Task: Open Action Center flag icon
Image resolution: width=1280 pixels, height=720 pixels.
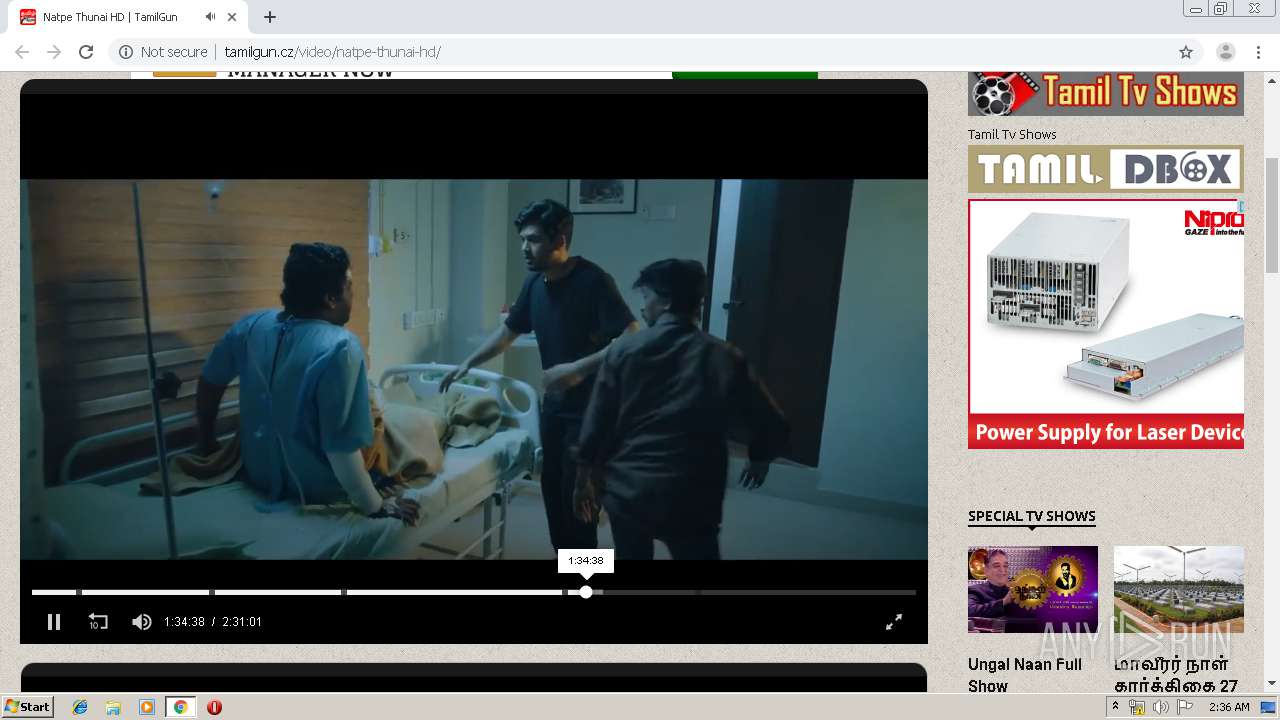Action: (x=1184, y=707)
